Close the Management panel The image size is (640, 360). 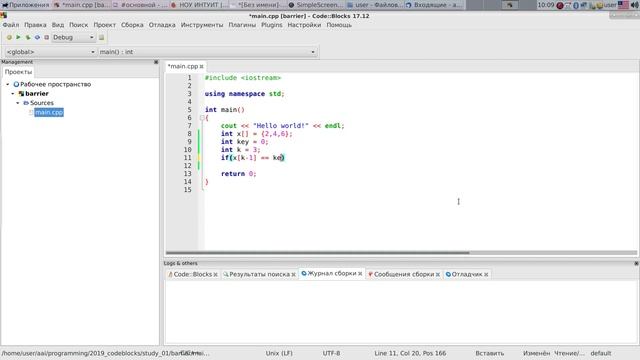(156, 62)
